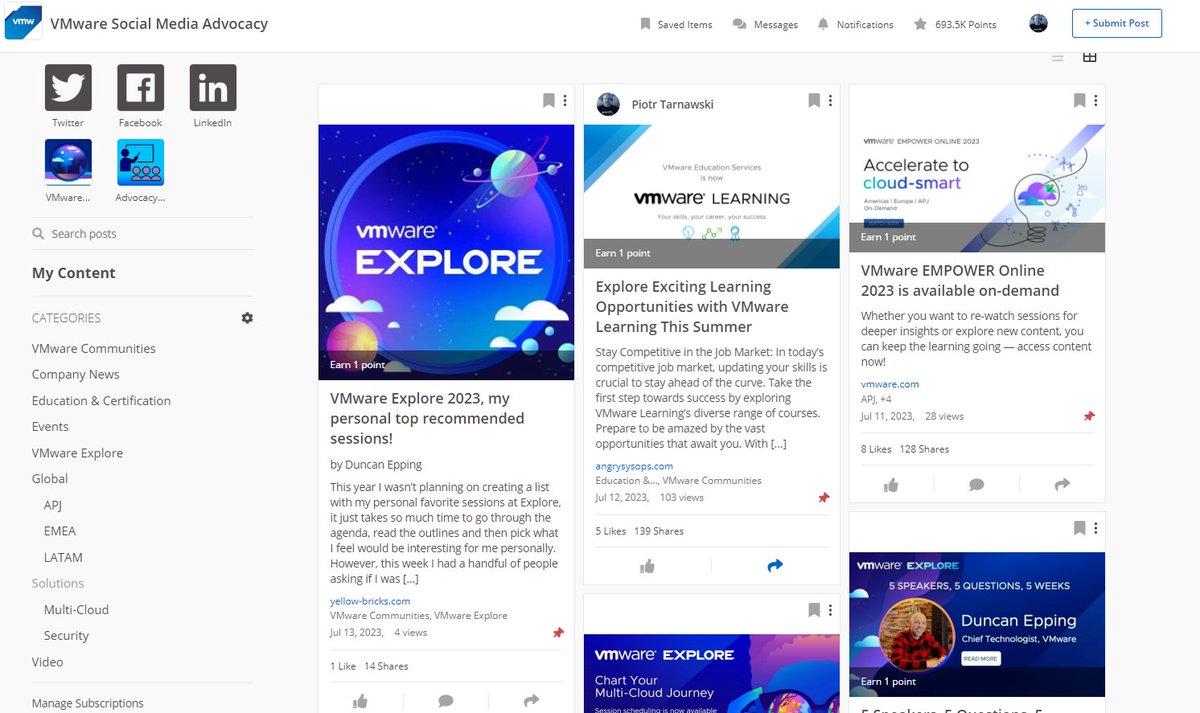Share the VMware Explore 2023 sessions post
1200x713 pixels.
(x=532, y=701)
